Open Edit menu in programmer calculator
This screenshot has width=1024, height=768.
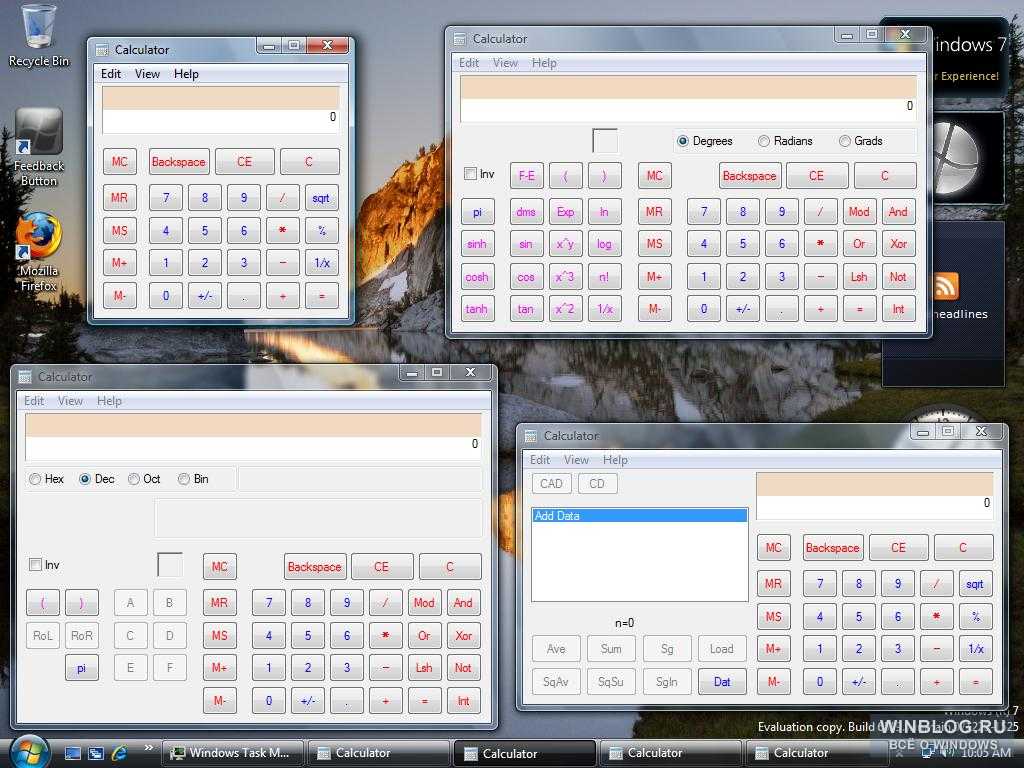pos(34,401)
